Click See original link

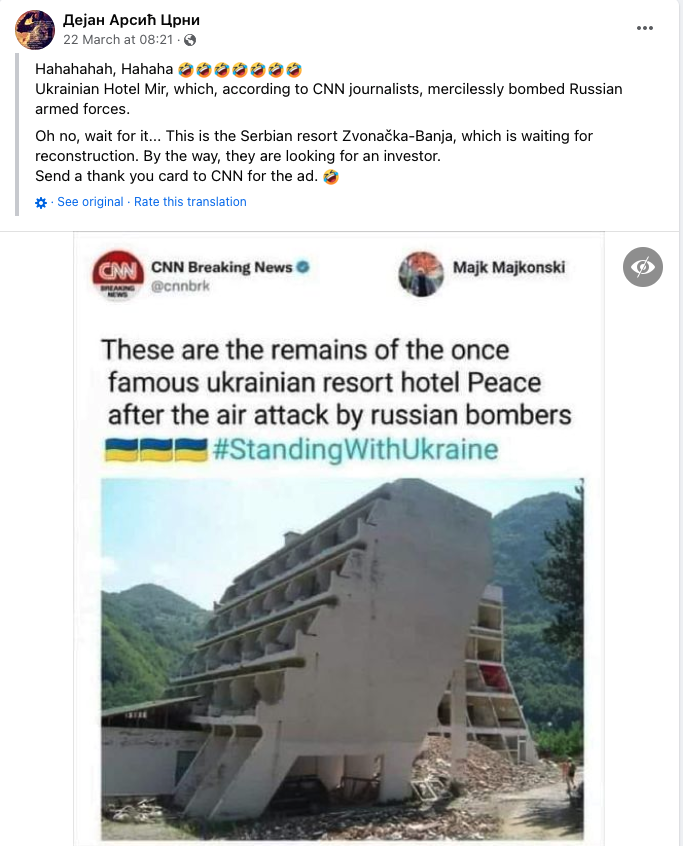pyautogui.click(x=90, y=202)
